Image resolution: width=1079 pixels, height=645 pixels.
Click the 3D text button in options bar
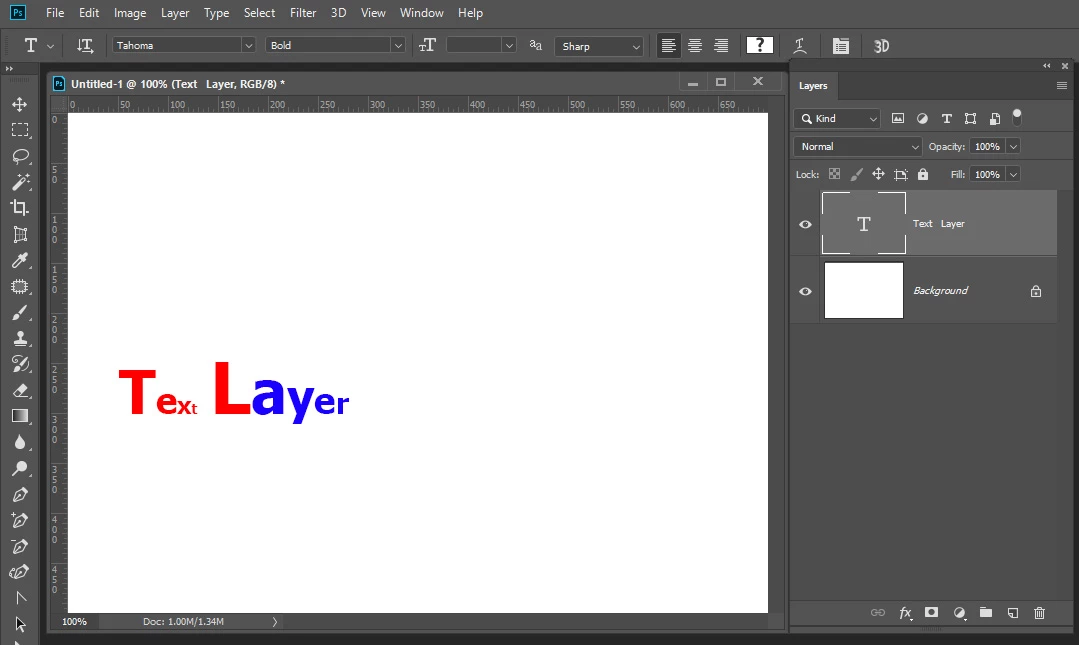tap(881, 45)
